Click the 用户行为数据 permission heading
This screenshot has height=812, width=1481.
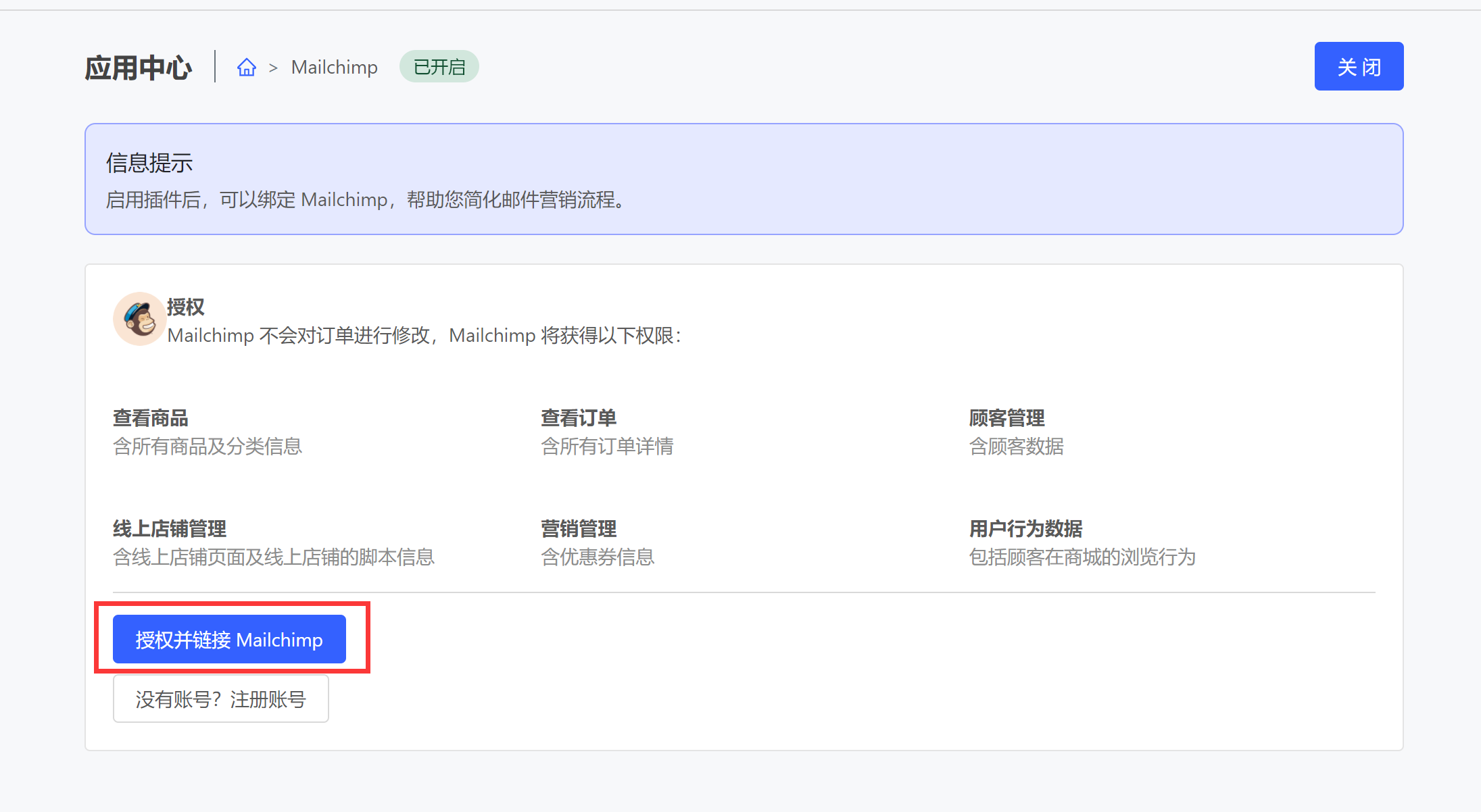click(1025, 528)
